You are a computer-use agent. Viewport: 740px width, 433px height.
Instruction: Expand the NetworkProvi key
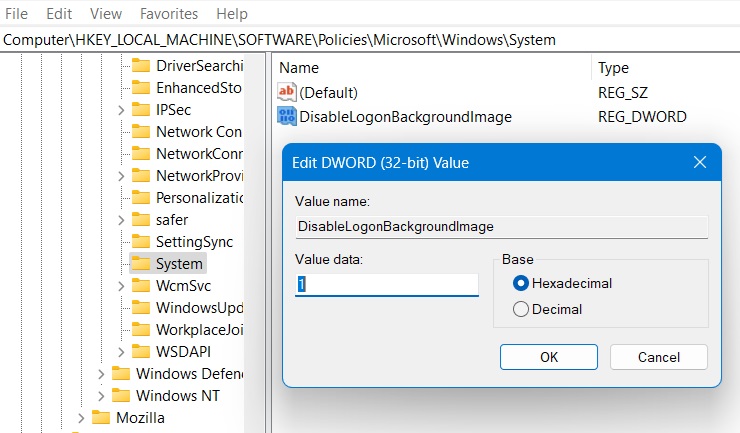pos(121,176)
